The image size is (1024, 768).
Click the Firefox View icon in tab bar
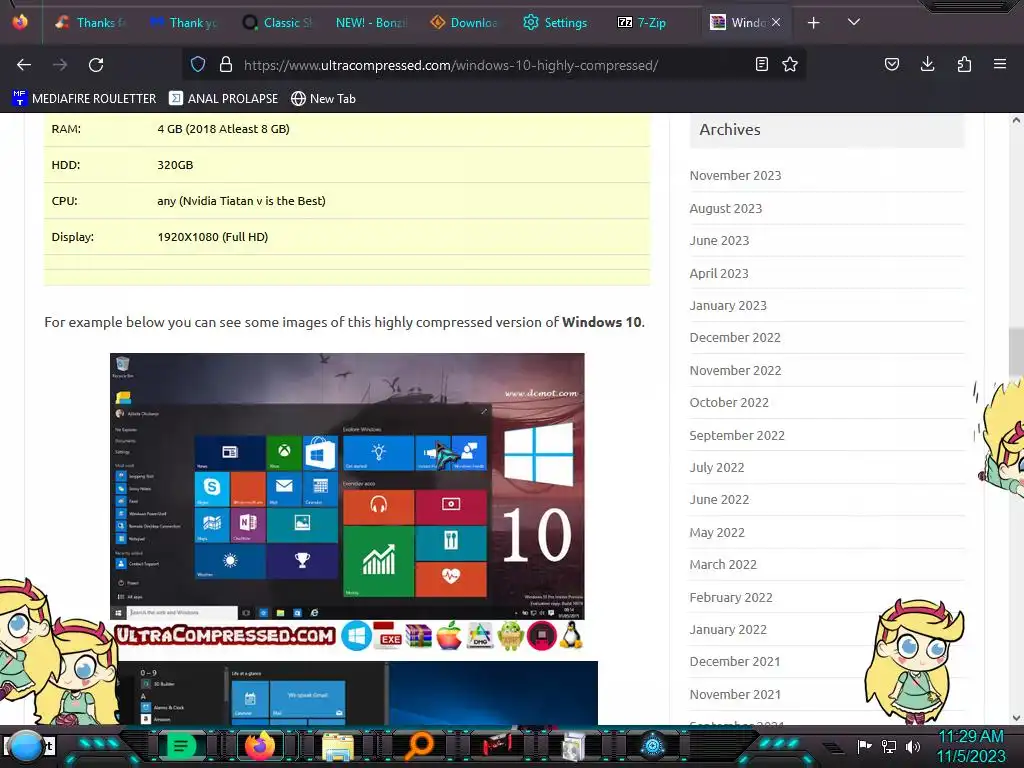pos(20,22)
